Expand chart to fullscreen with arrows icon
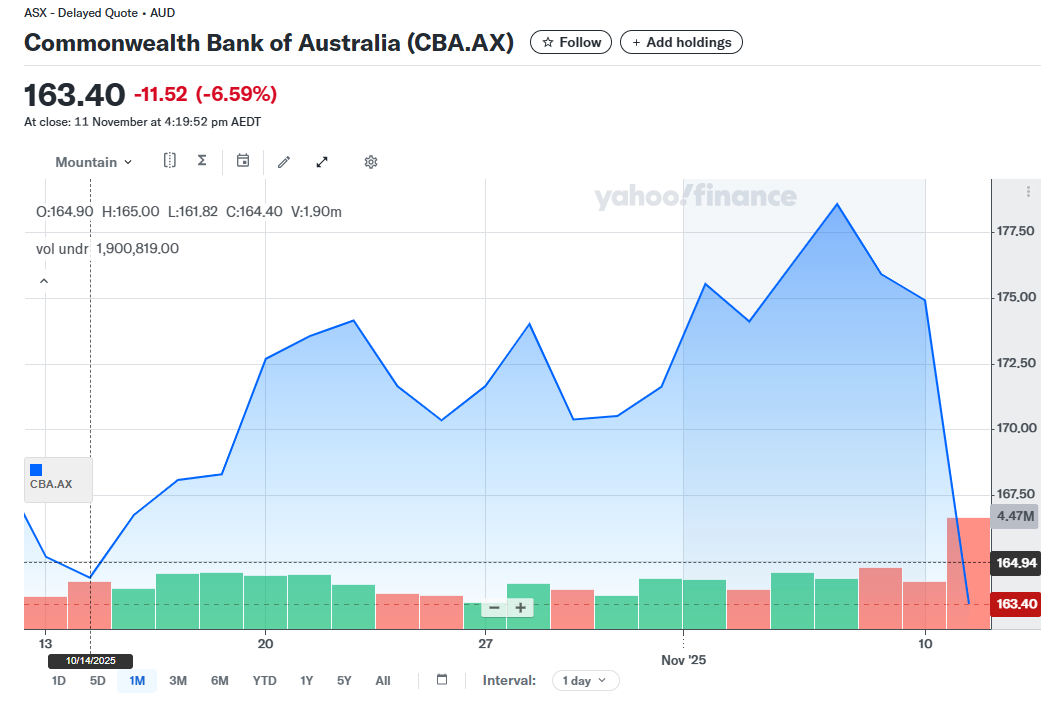Image resolution: width=1052 pixels, height=708 pixels. [321, 161]
